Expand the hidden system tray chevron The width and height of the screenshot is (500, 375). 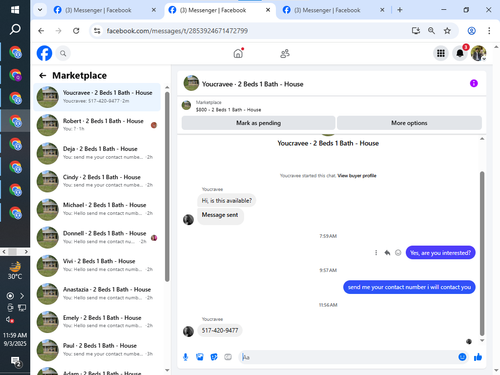point(22,296)
